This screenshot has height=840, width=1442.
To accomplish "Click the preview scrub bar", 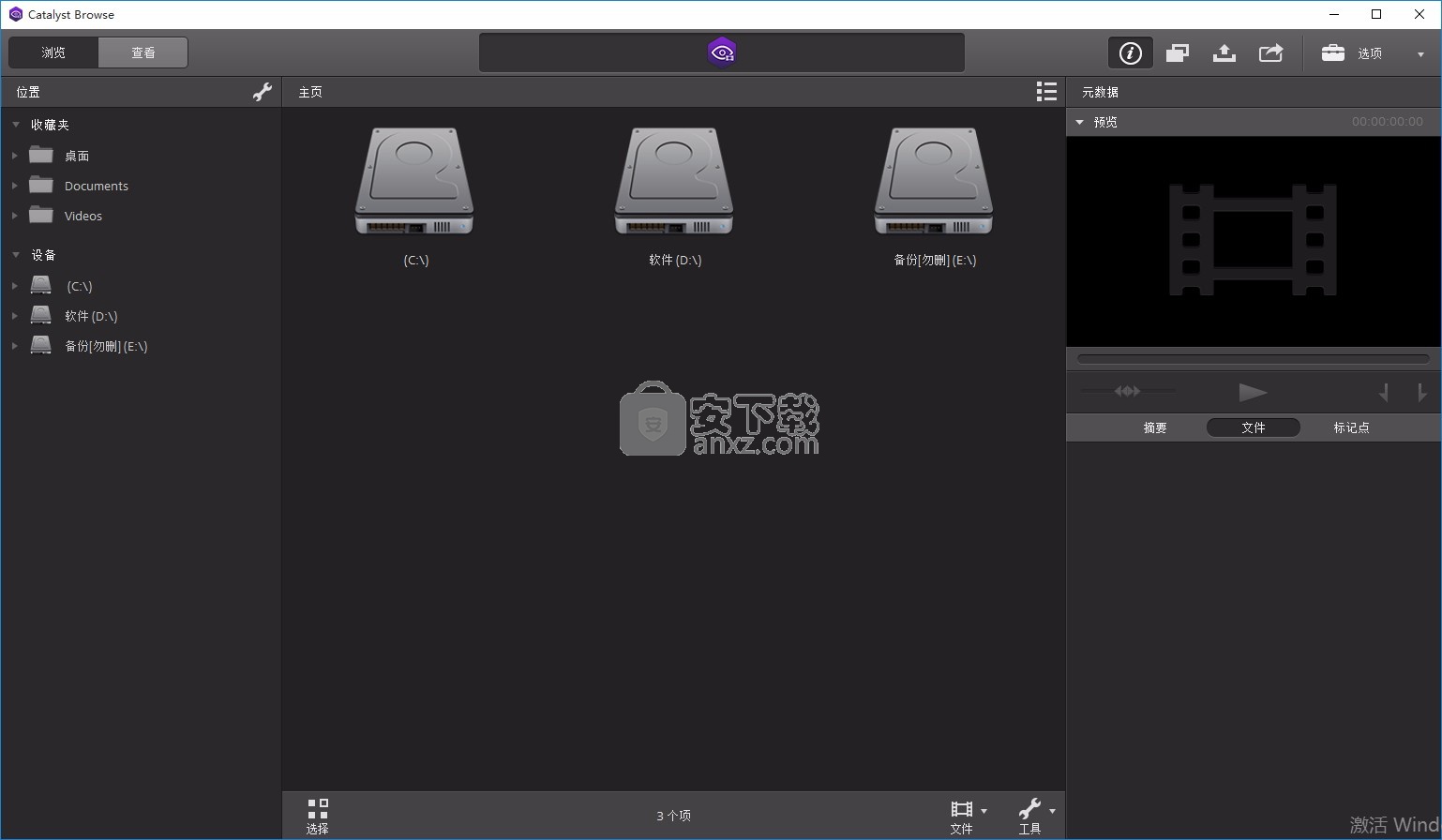I will pyautogui.click(x=1253, y=358).
